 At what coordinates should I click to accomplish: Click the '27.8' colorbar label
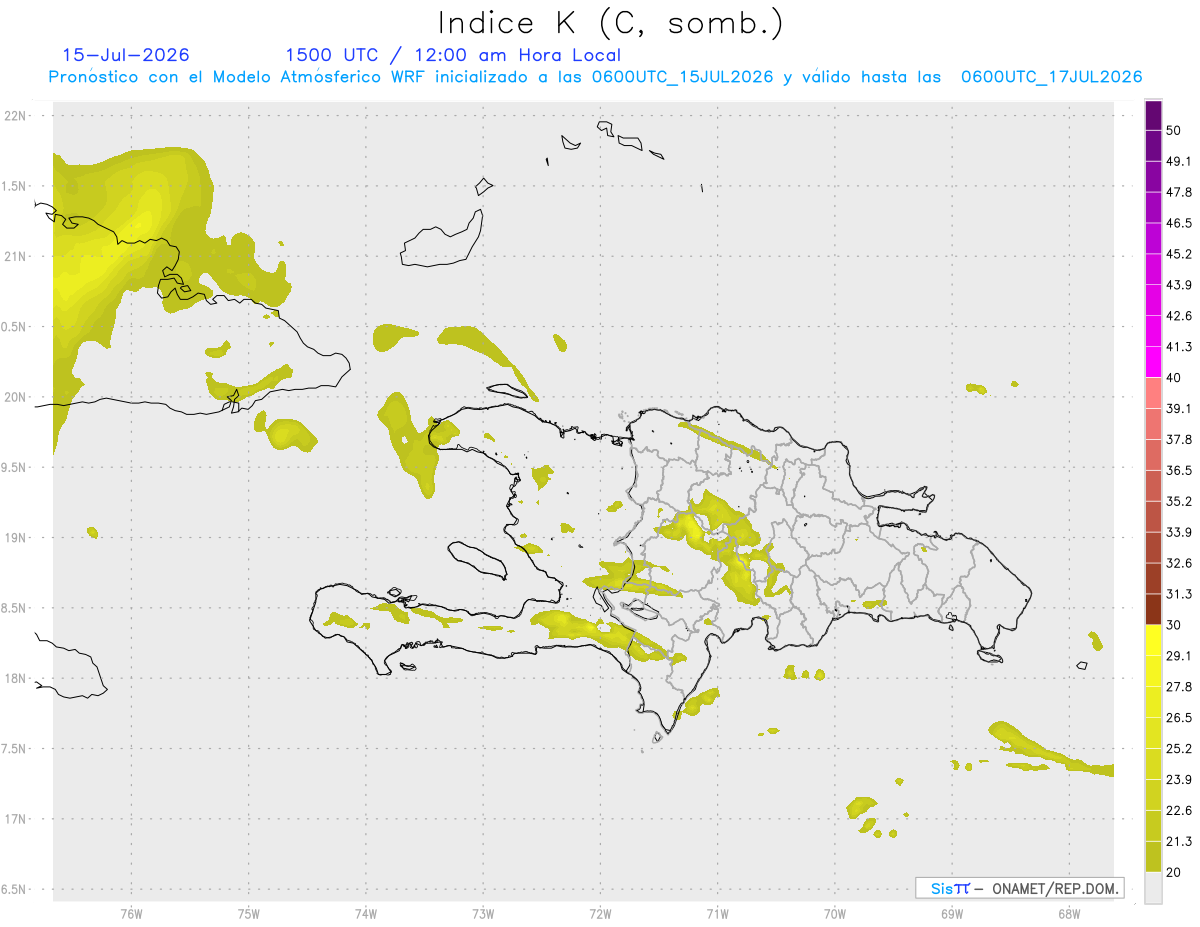1179,686
